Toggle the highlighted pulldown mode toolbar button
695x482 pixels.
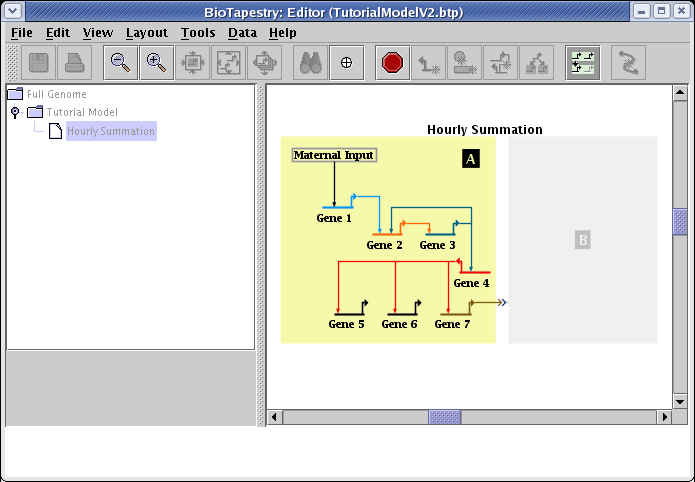pyautogui.click(x=582, y=62)
